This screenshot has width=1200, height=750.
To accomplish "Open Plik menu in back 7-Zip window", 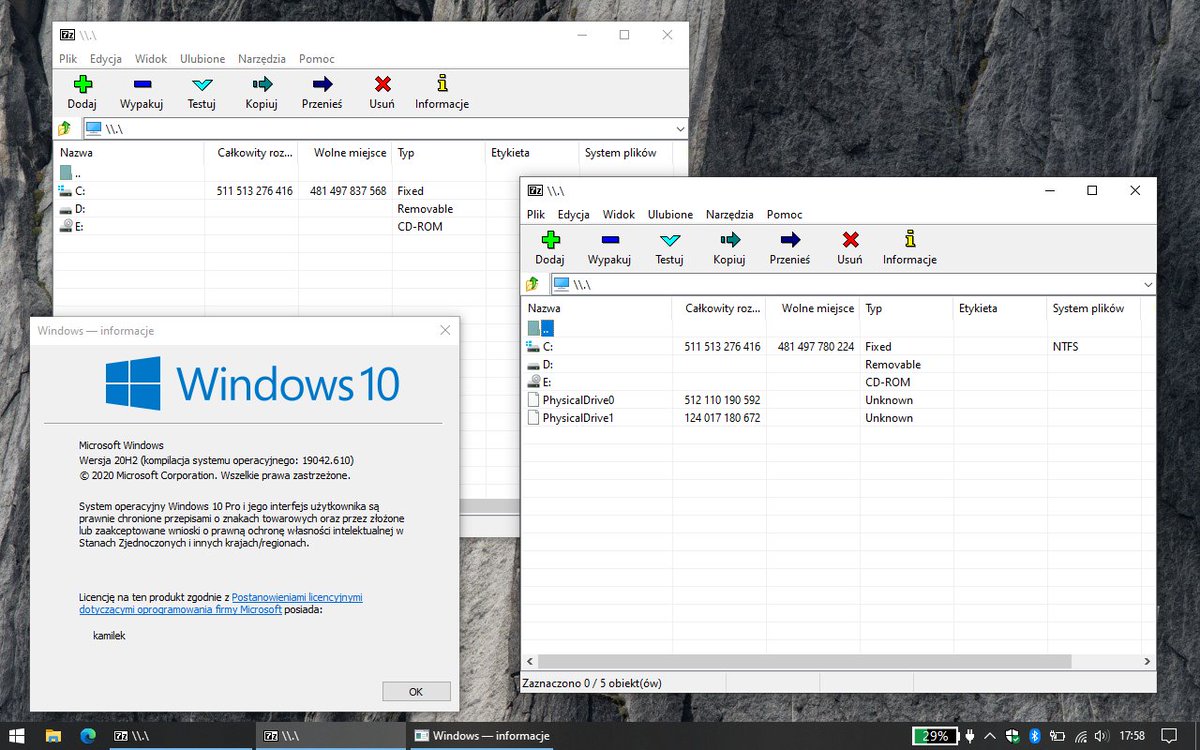I will click(68, 59).
